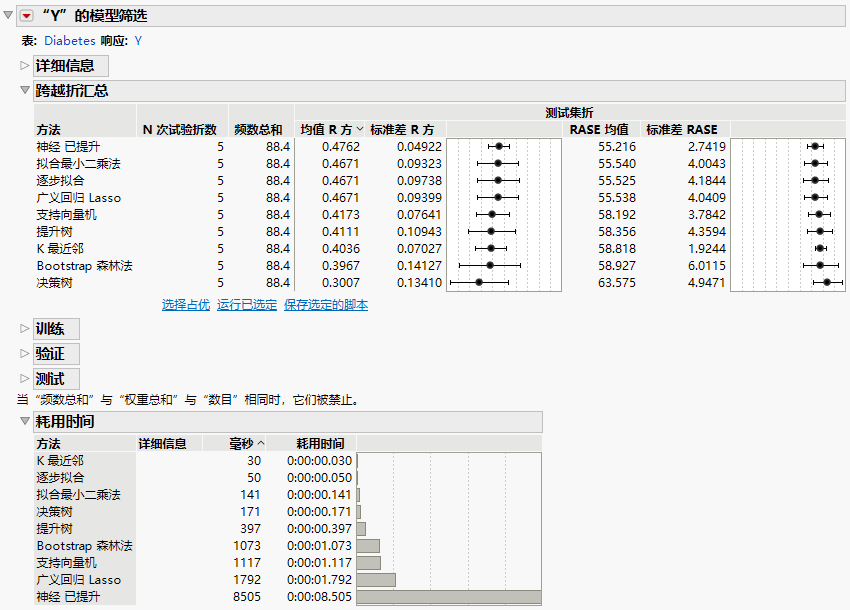850x610 pixels.
Task: Click the Y response link
Action: [138, 41]
